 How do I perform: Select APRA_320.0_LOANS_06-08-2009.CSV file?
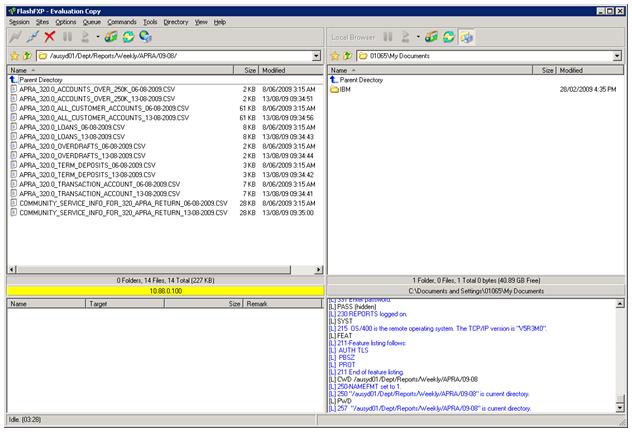[x=72, y=127]
